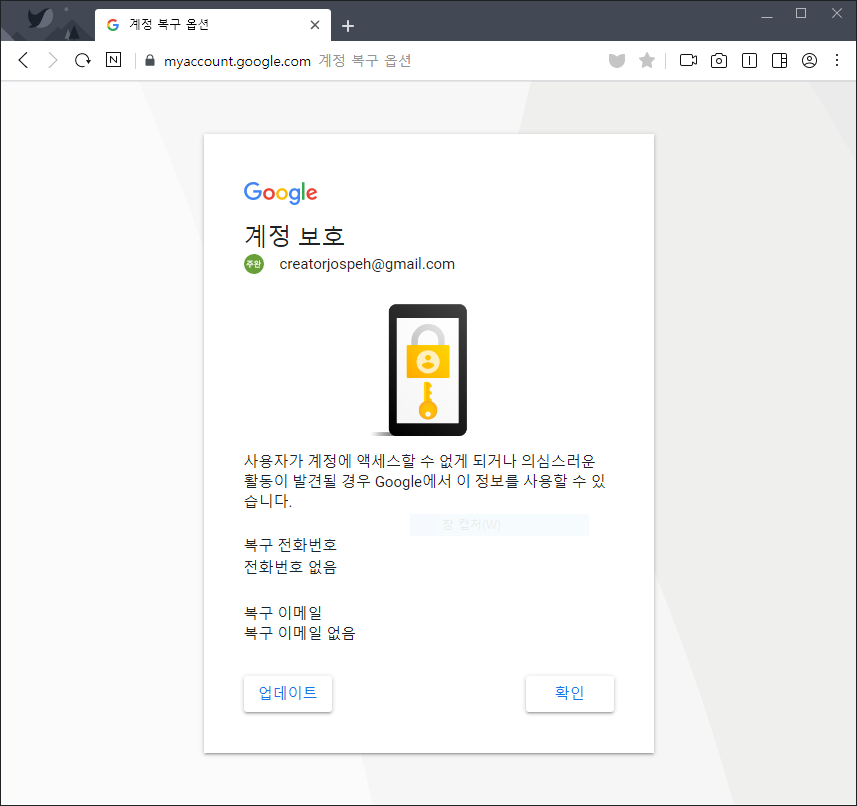
Task: Click the email creatorjospeh@gmail.com
Action: click(367, 264)
